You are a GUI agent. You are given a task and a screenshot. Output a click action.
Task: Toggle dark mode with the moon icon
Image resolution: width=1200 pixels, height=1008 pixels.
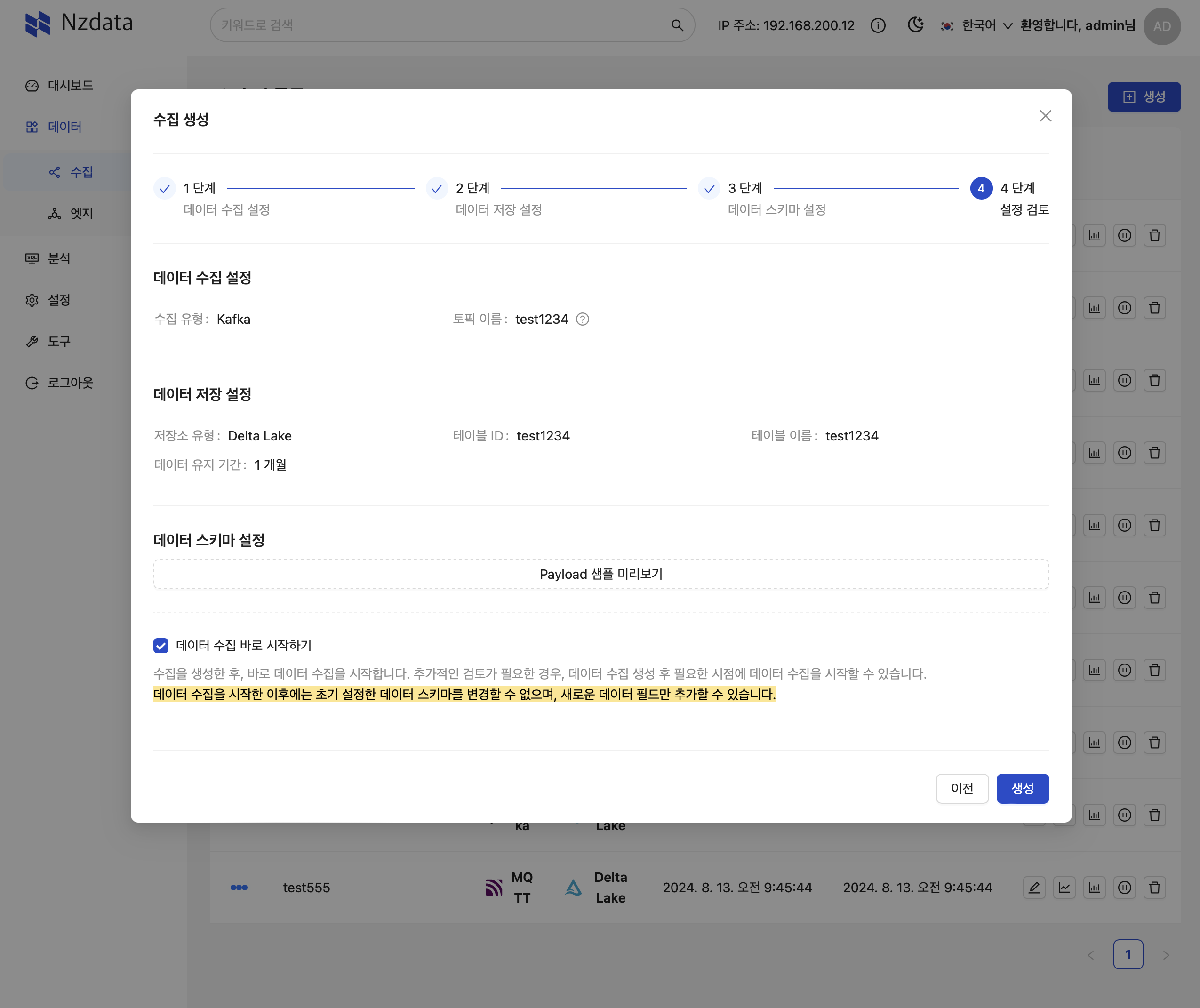tap(915, 25)
